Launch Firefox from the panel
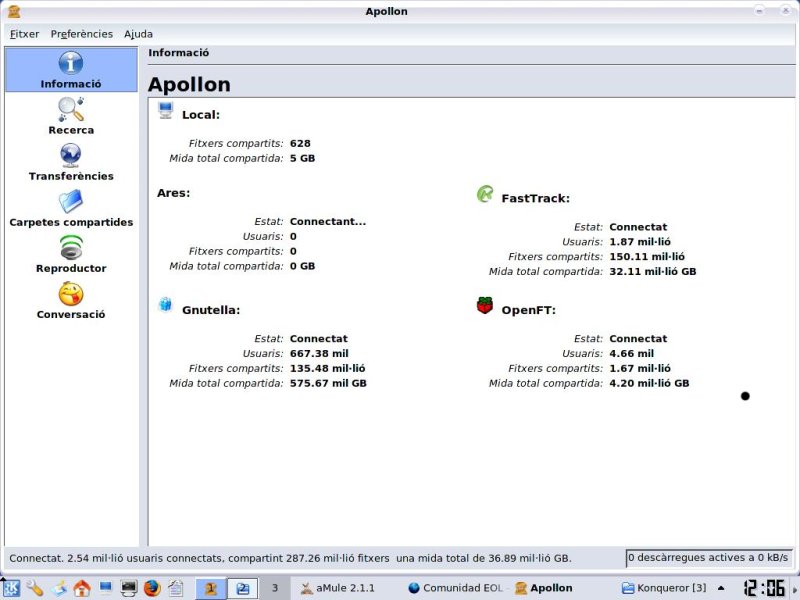 pos(152,588)
